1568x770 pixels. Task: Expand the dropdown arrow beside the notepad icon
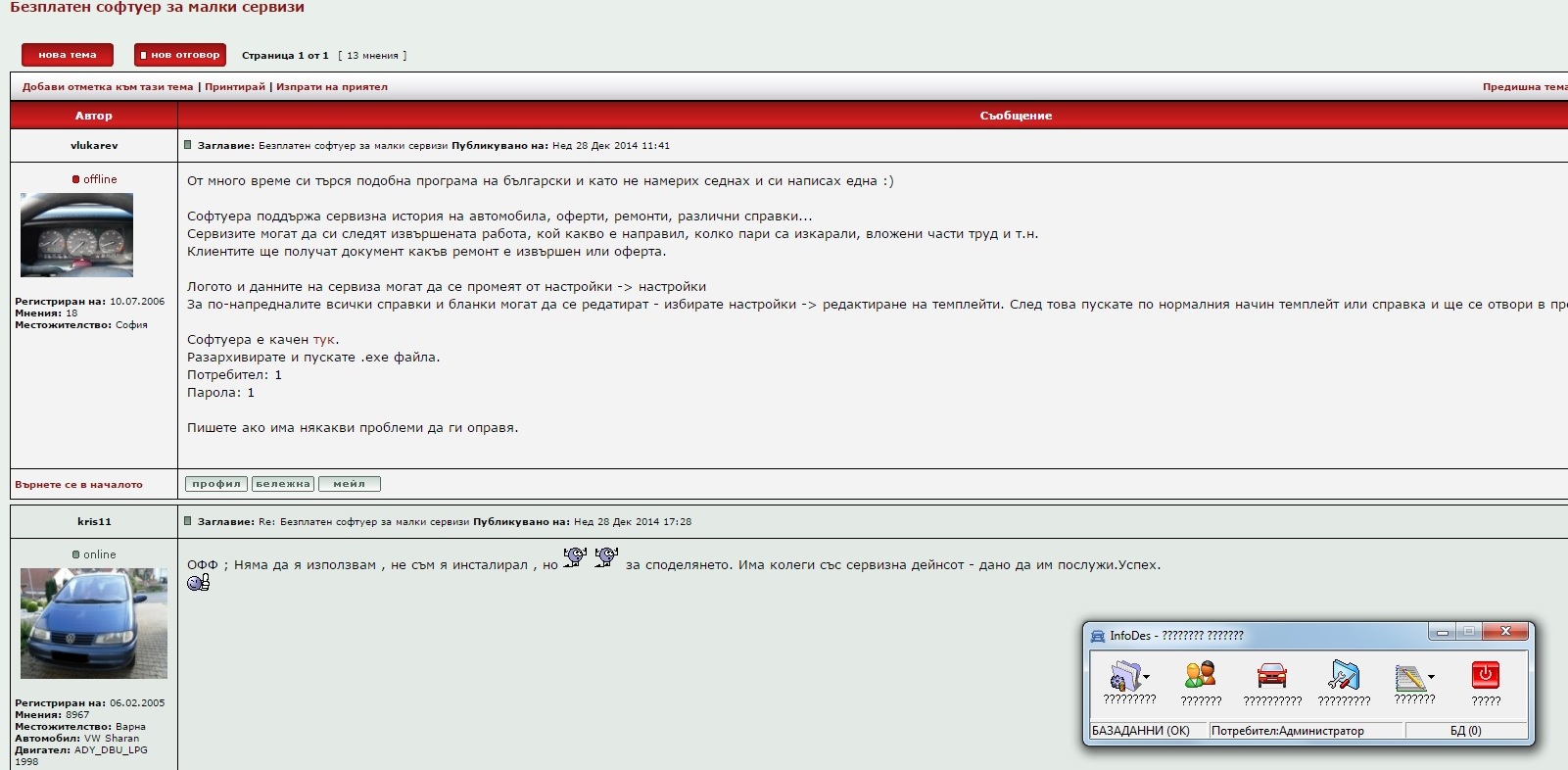click(x=1432, y=677)
